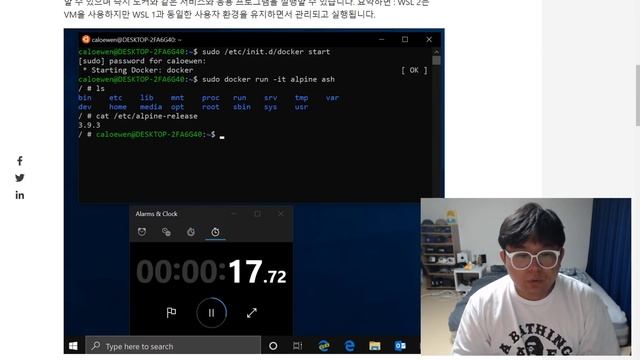The width and height of the screenshot is (640, 360).
Task: Click the '3.9.3' version output
Action: pos(89,125)
